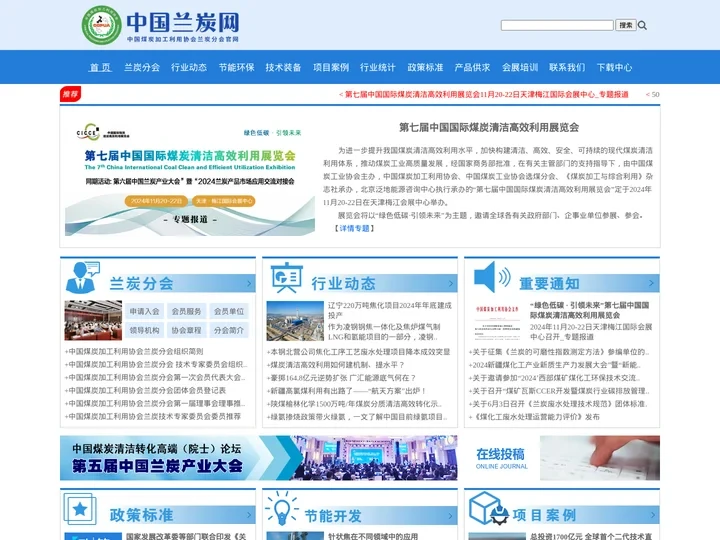Click the 在线投稿 Online Journal banner
This screenshot has height=540, width=720.
point(562,458)
